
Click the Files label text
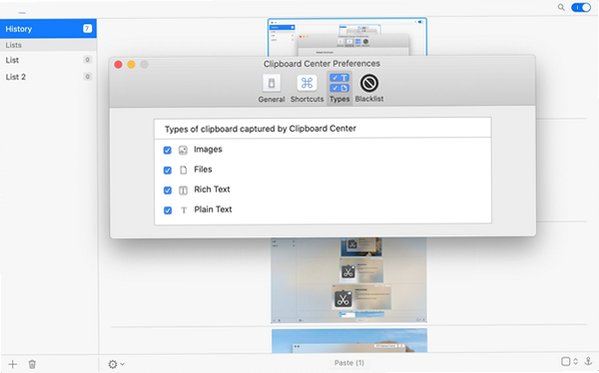[203, 169]
